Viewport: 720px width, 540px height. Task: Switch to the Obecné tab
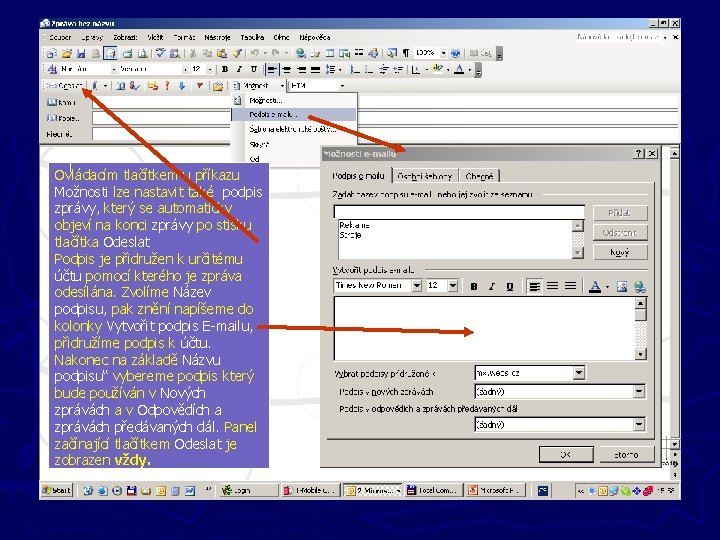(479, 176)
